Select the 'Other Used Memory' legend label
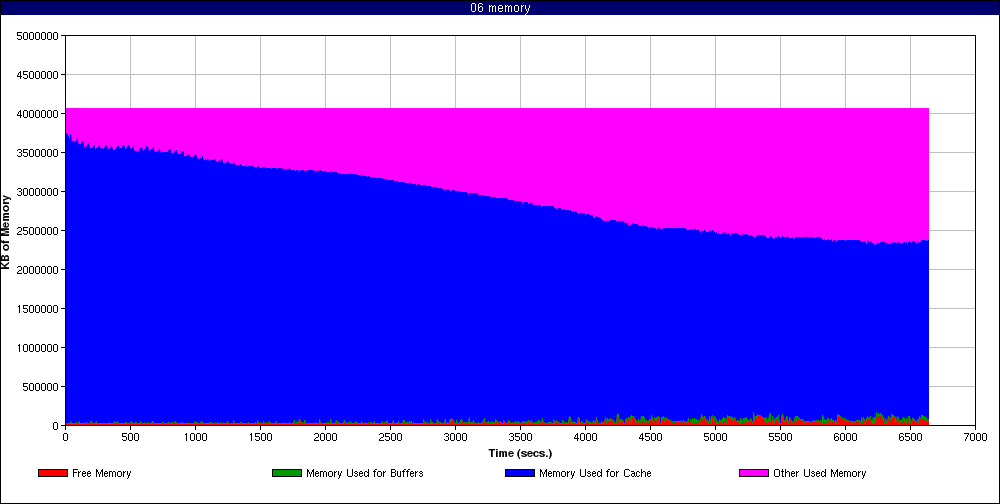Screen dimensions: 1000x504 pos(820,473)
